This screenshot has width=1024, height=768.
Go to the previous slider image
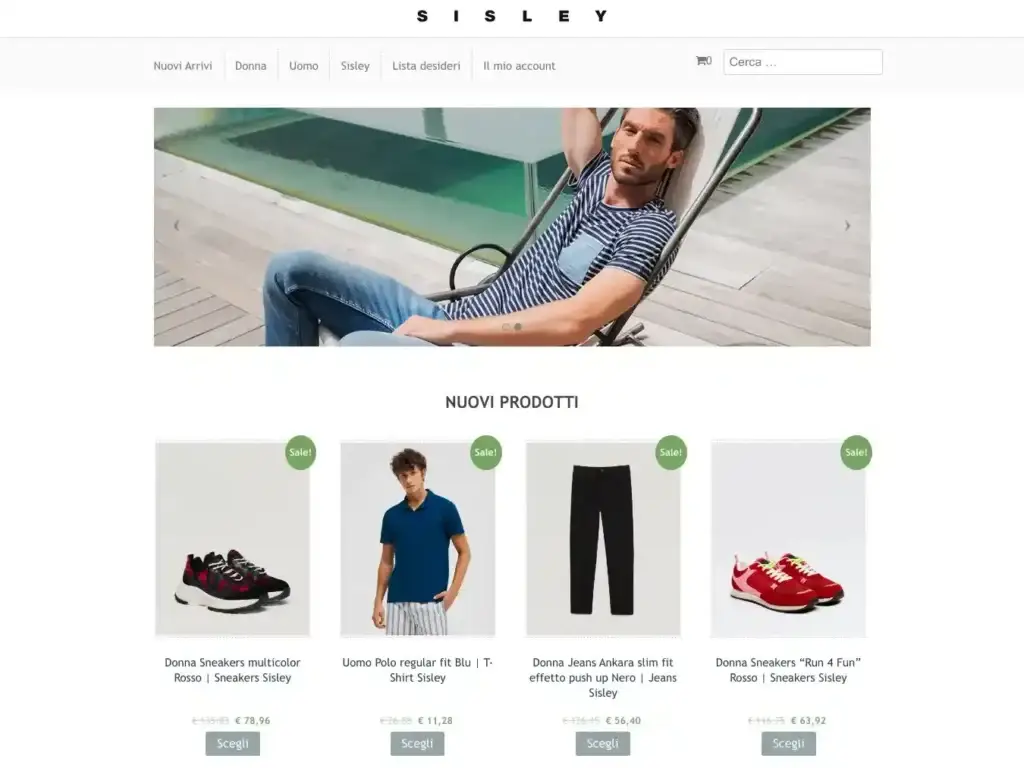[176, 226]
